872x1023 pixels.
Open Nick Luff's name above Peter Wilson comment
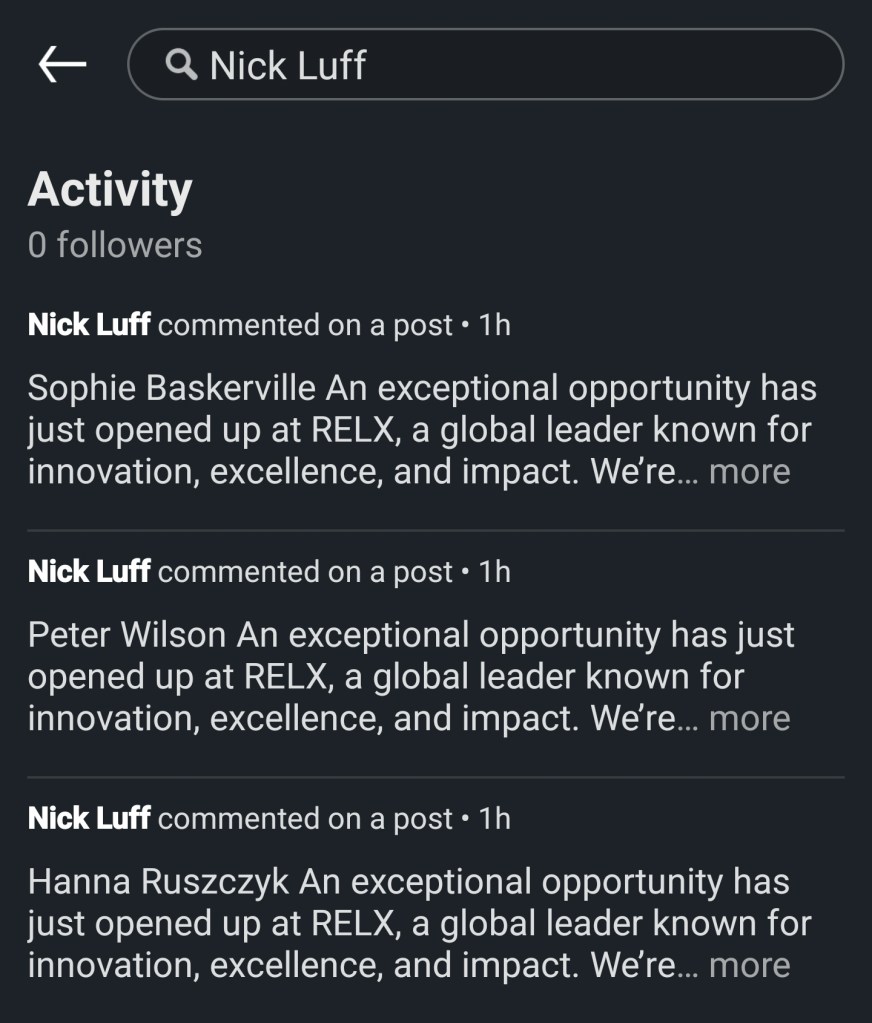(89, 572)
